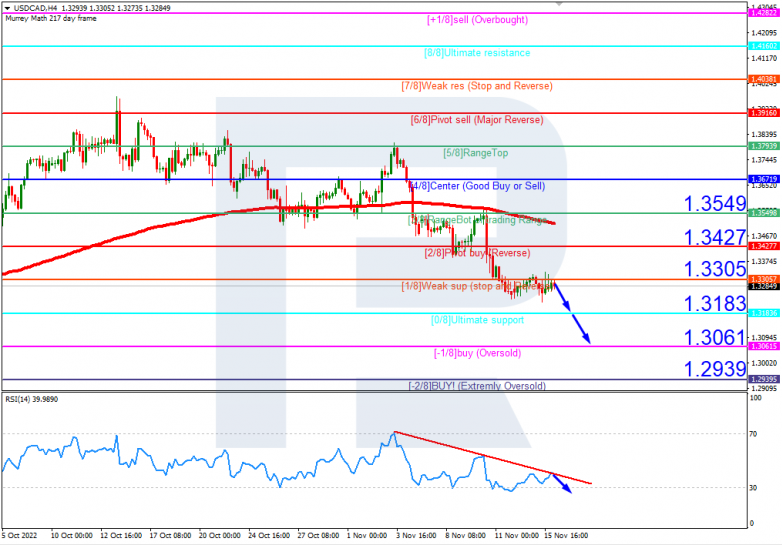Viewport: 782px width, 545px height.
Task: Click the 20 Oct 00:00 time axis label
Action: [219, 536]
